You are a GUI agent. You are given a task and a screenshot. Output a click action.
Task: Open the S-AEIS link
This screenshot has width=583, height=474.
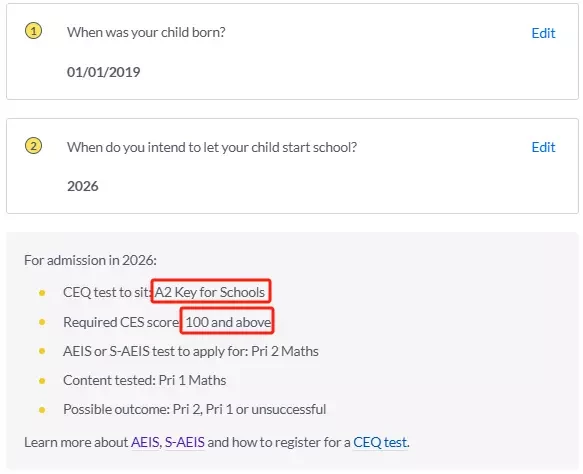pos(184,442)
